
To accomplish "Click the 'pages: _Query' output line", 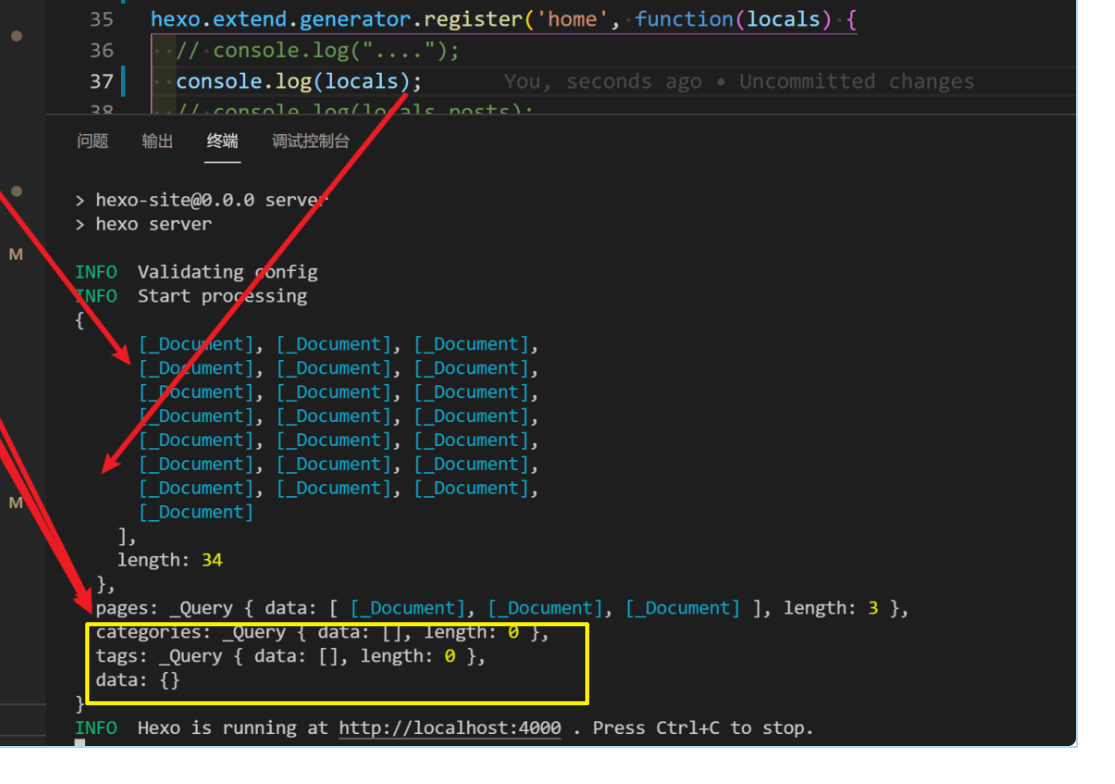I will pos(502,608).
